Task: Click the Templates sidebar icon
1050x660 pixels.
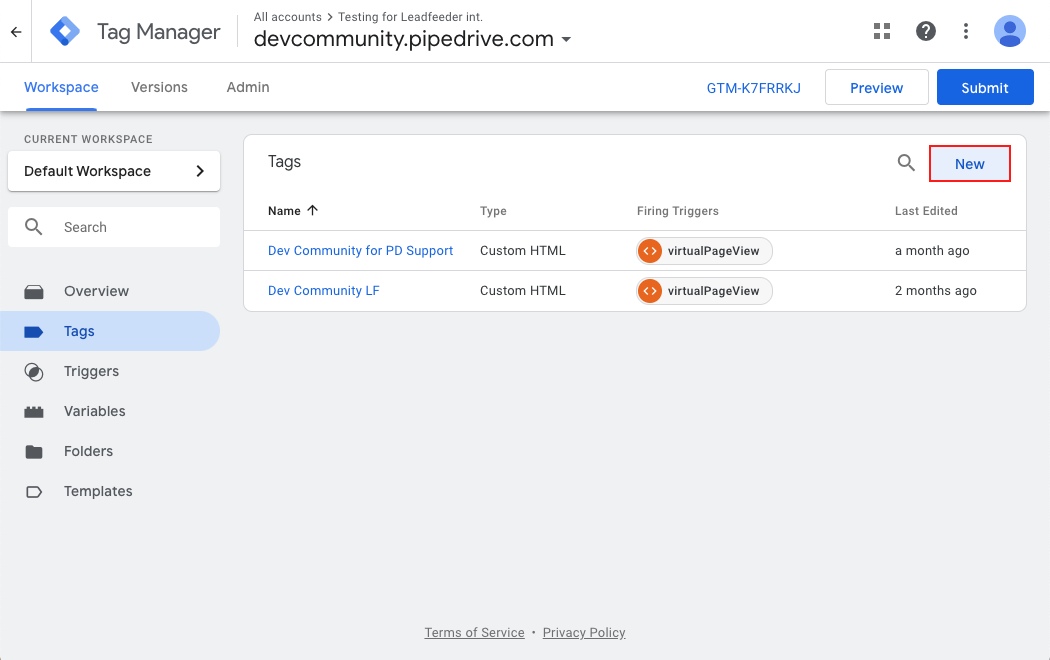Action: (x=33, y=492)
